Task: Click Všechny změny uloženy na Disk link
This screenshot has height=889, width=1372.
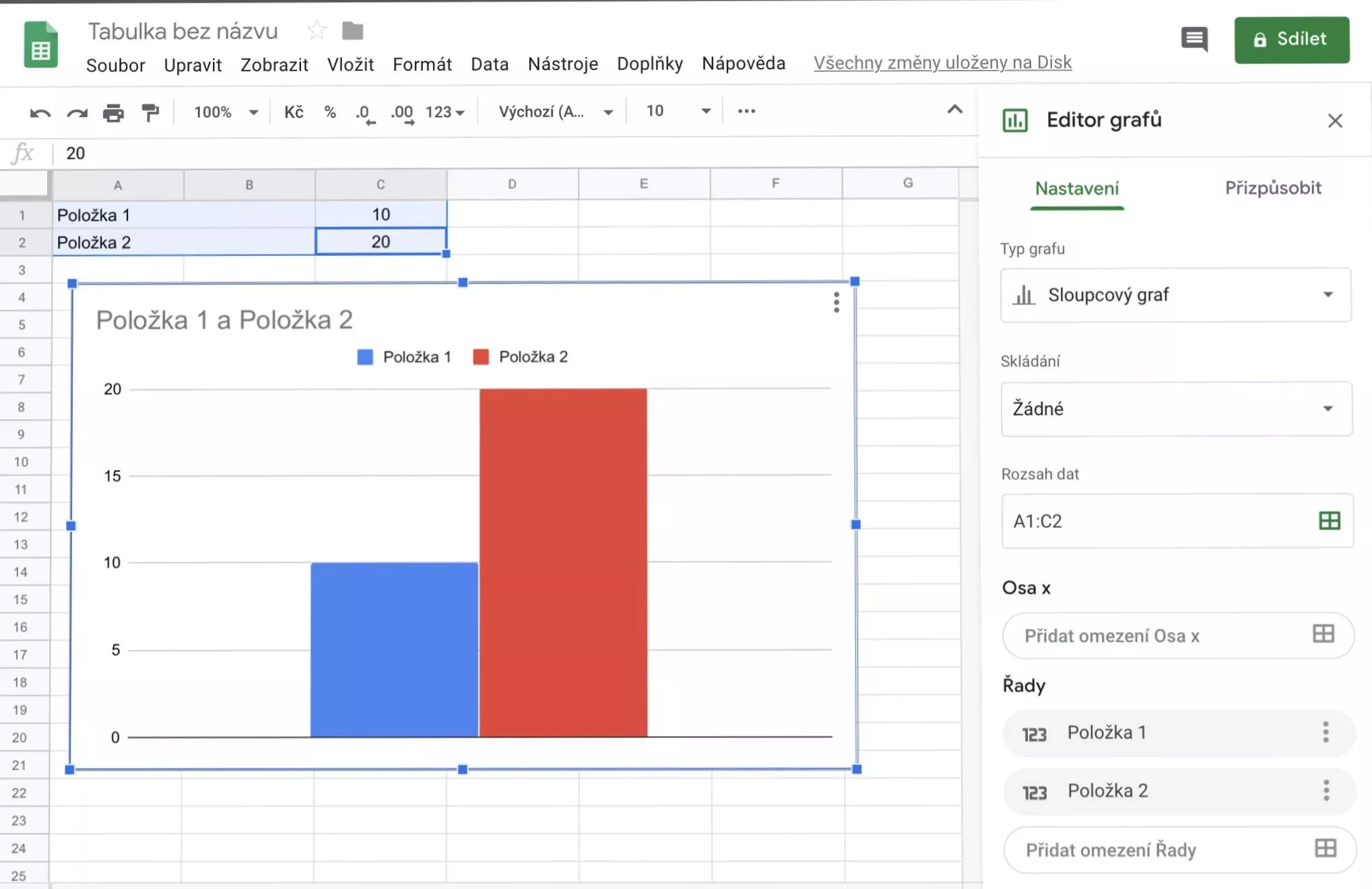Action: (942, 63)
